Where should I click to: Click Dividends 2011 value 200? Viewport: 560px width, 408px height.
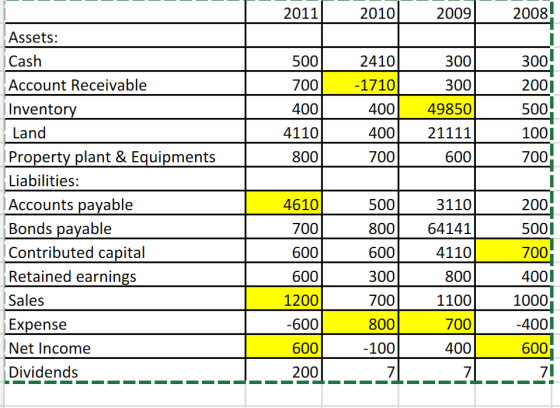pyautogui.click(x=284, y=370)
